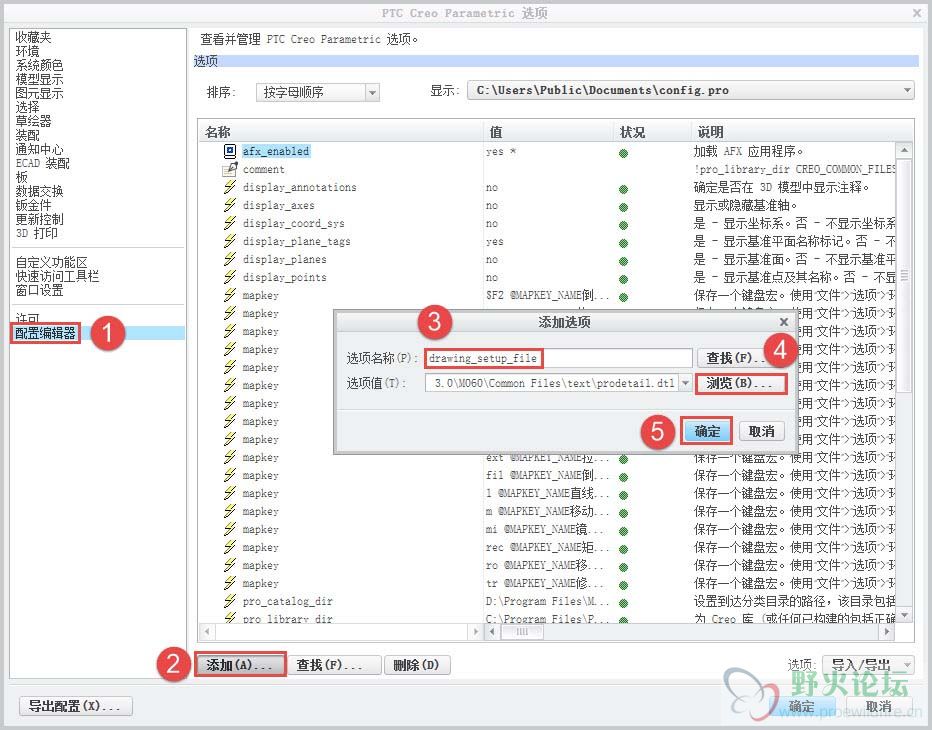The image size is (932, 730).
Task: Confirm the 添加选项 dialog with 确定
Action: [x=707, y=431]
